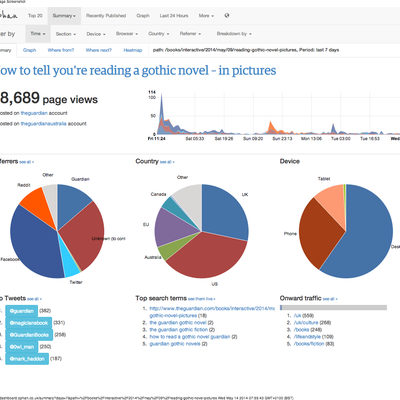Follow the theguardianaustralia account link
Viewport: 400px width, 400px height.
point(43,123)
